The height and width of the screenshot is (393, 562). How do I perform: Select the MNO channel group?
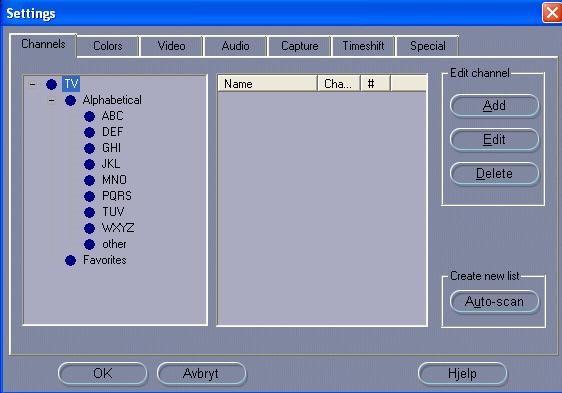114,180
